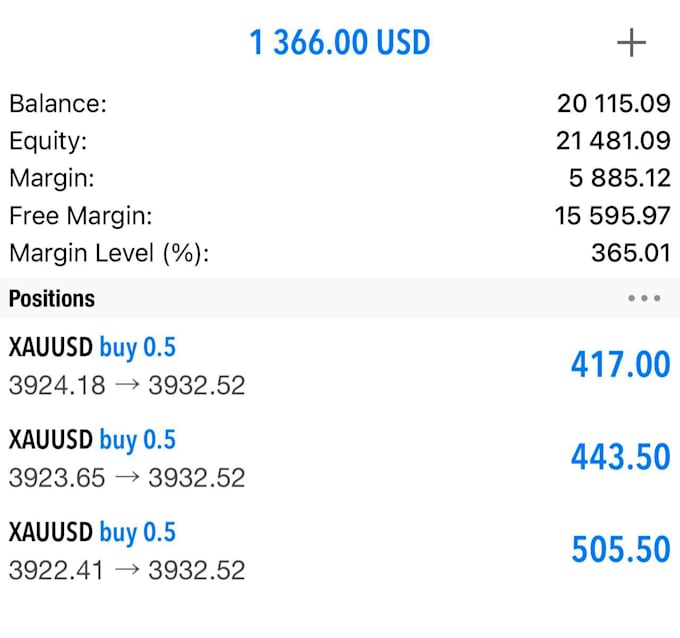Click the first 'buy 0.5' label
The width and height of the screenshot is (680, 638).
[x=137, y=347]
